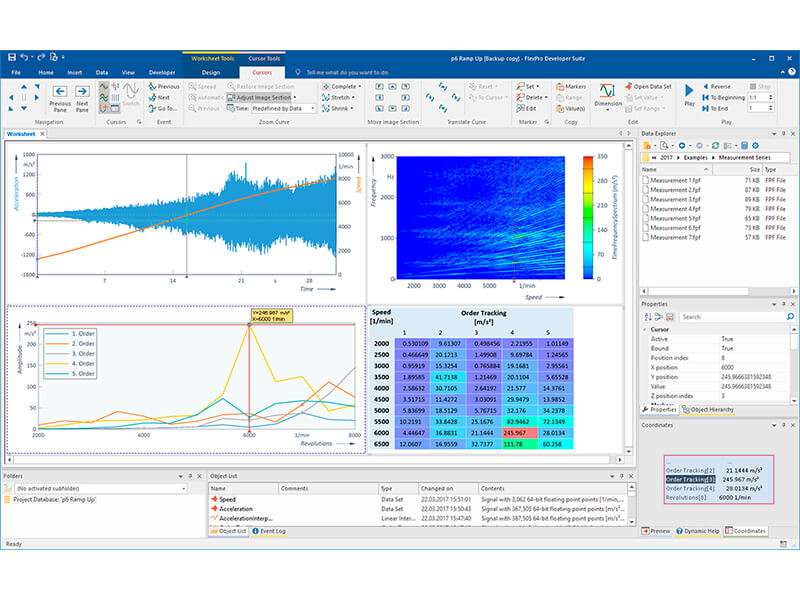800x600 pixels.
Task: Open the Event Log tab
Action: coord(268,531)
